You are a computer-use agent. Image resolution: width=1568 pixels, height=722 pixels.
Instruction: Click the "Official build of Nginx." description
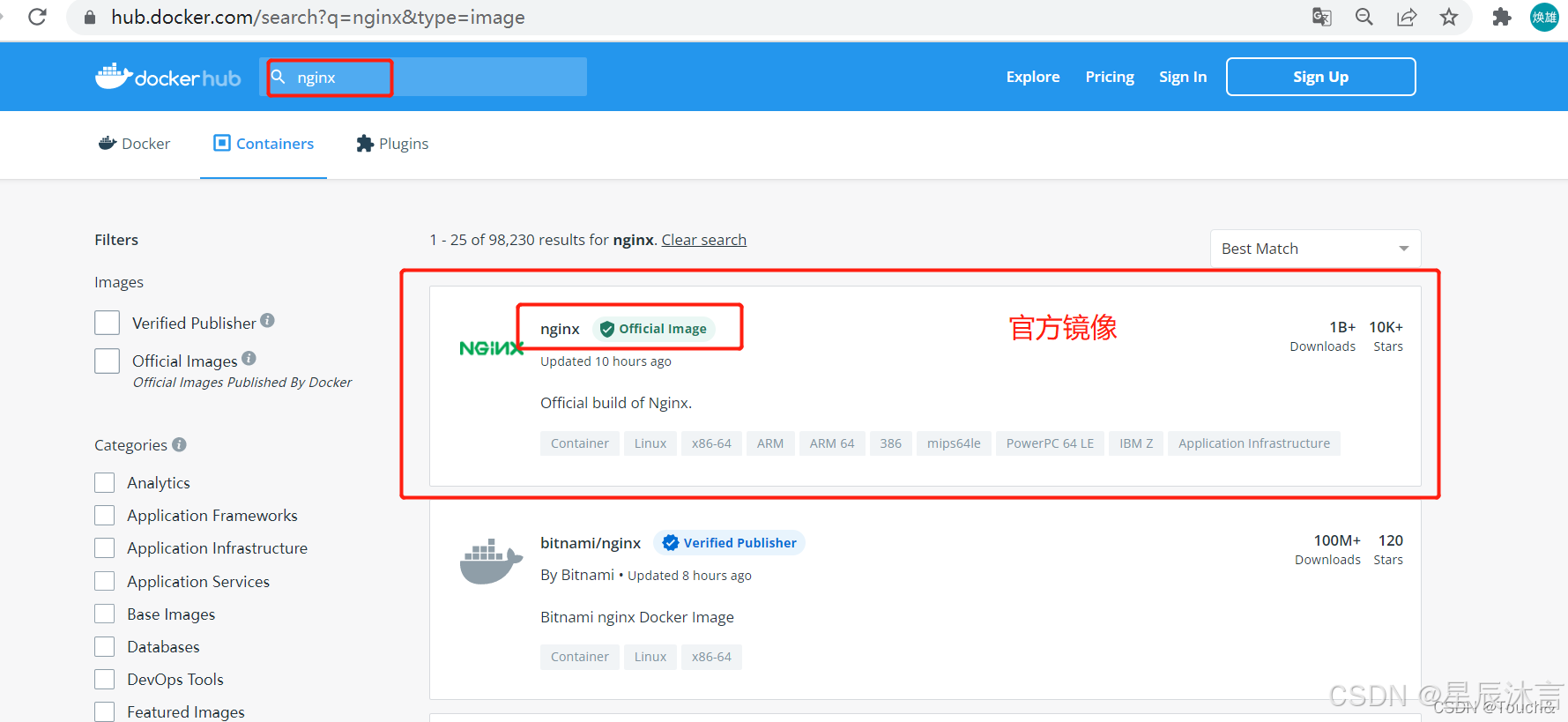(x=616, y=403)
